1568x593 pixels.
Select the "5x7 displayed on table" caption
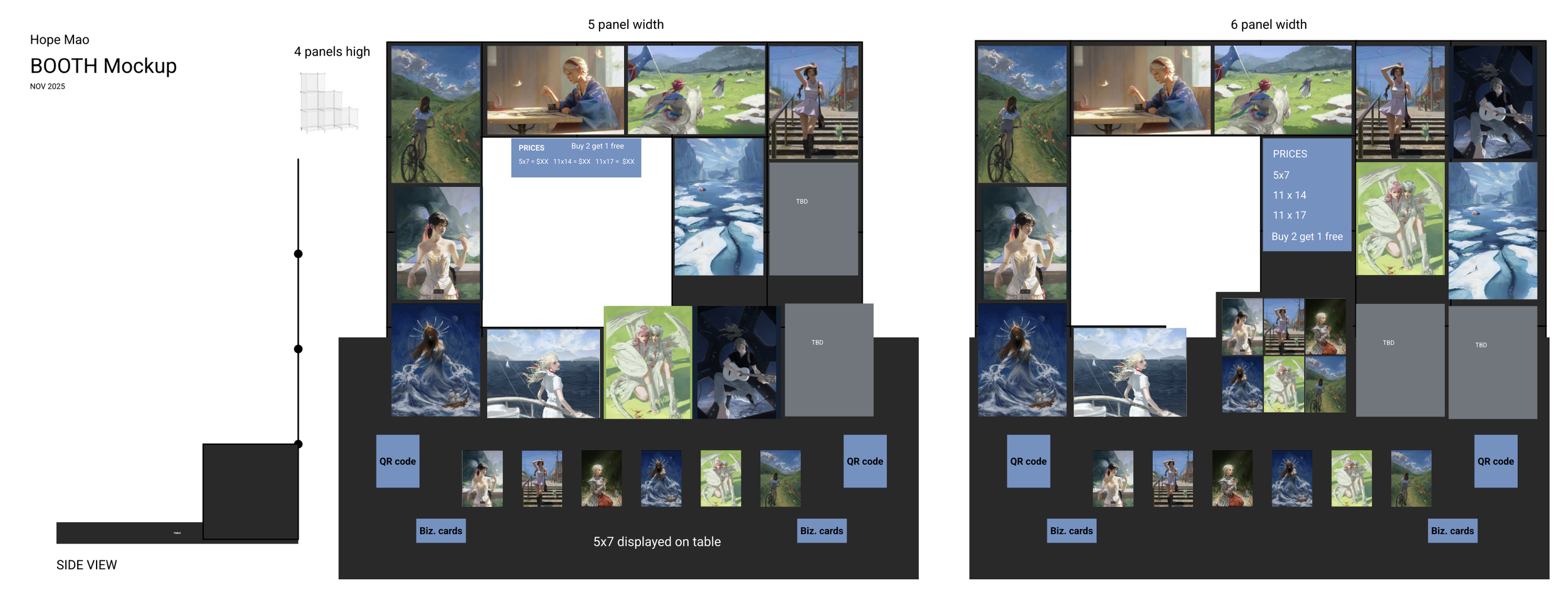coord(657,542)
